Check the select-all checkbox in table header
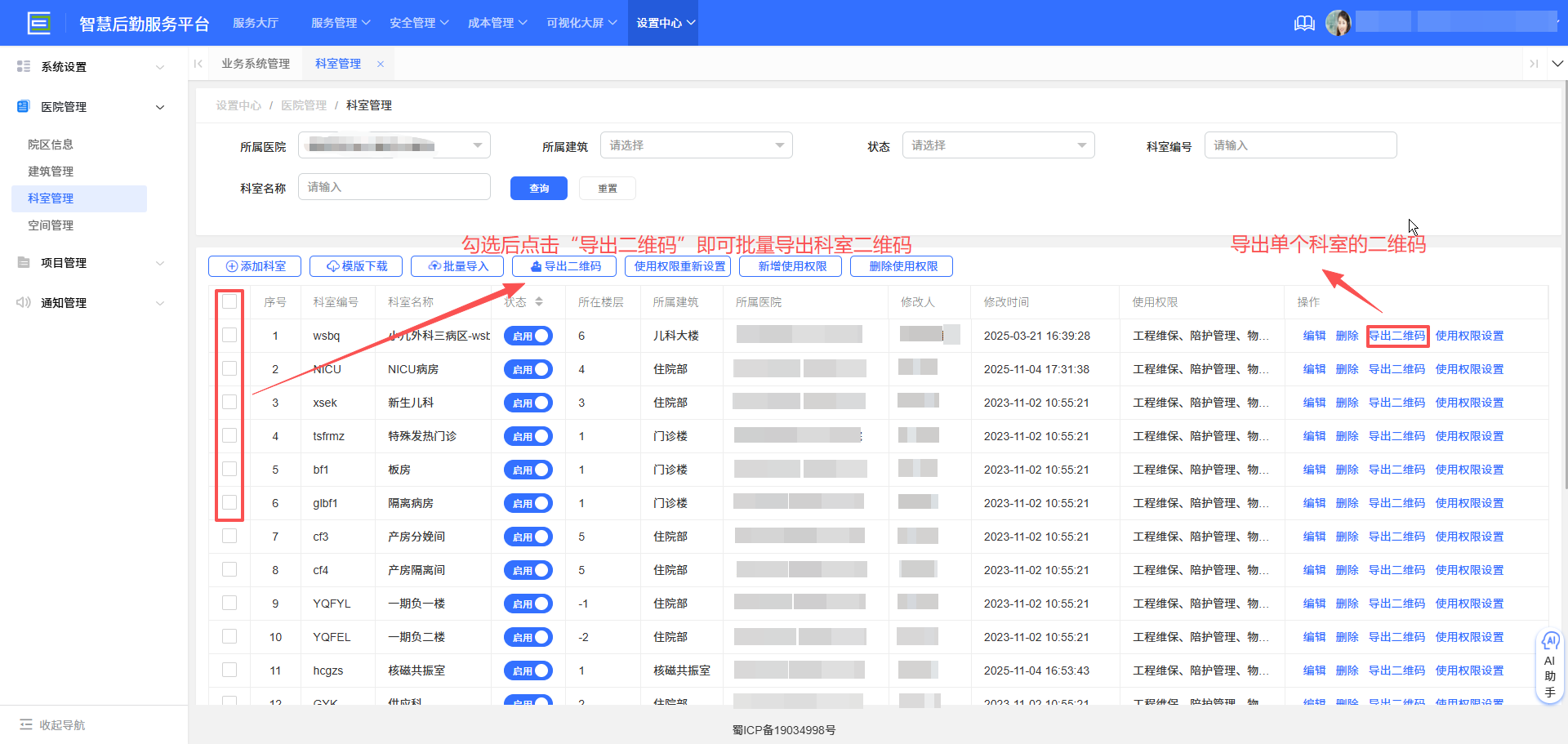 (x=229, y=302)
